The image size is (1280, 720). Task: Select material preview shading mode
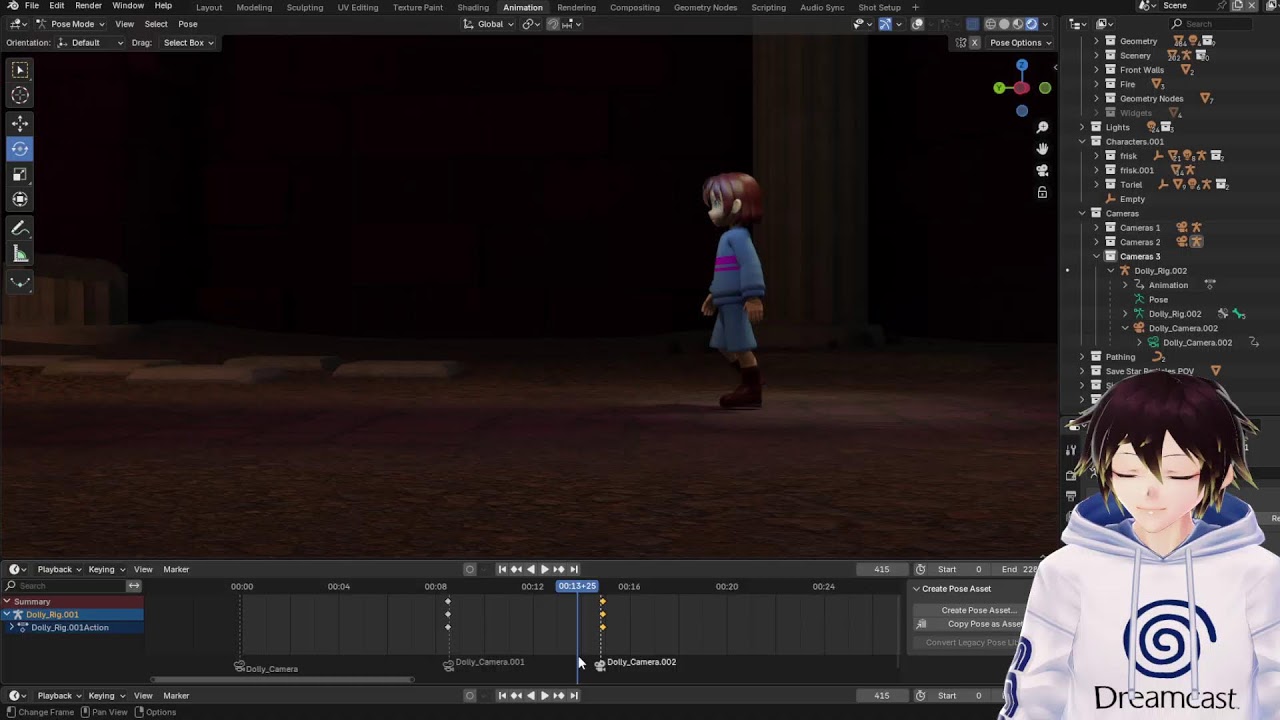(x=1018, y=24)
